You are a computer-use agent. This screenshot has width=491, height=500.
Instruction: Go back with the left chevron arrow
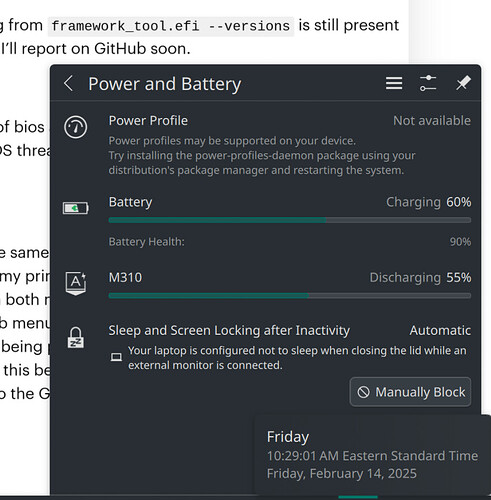pyautogui.click(x=69, y=83)
